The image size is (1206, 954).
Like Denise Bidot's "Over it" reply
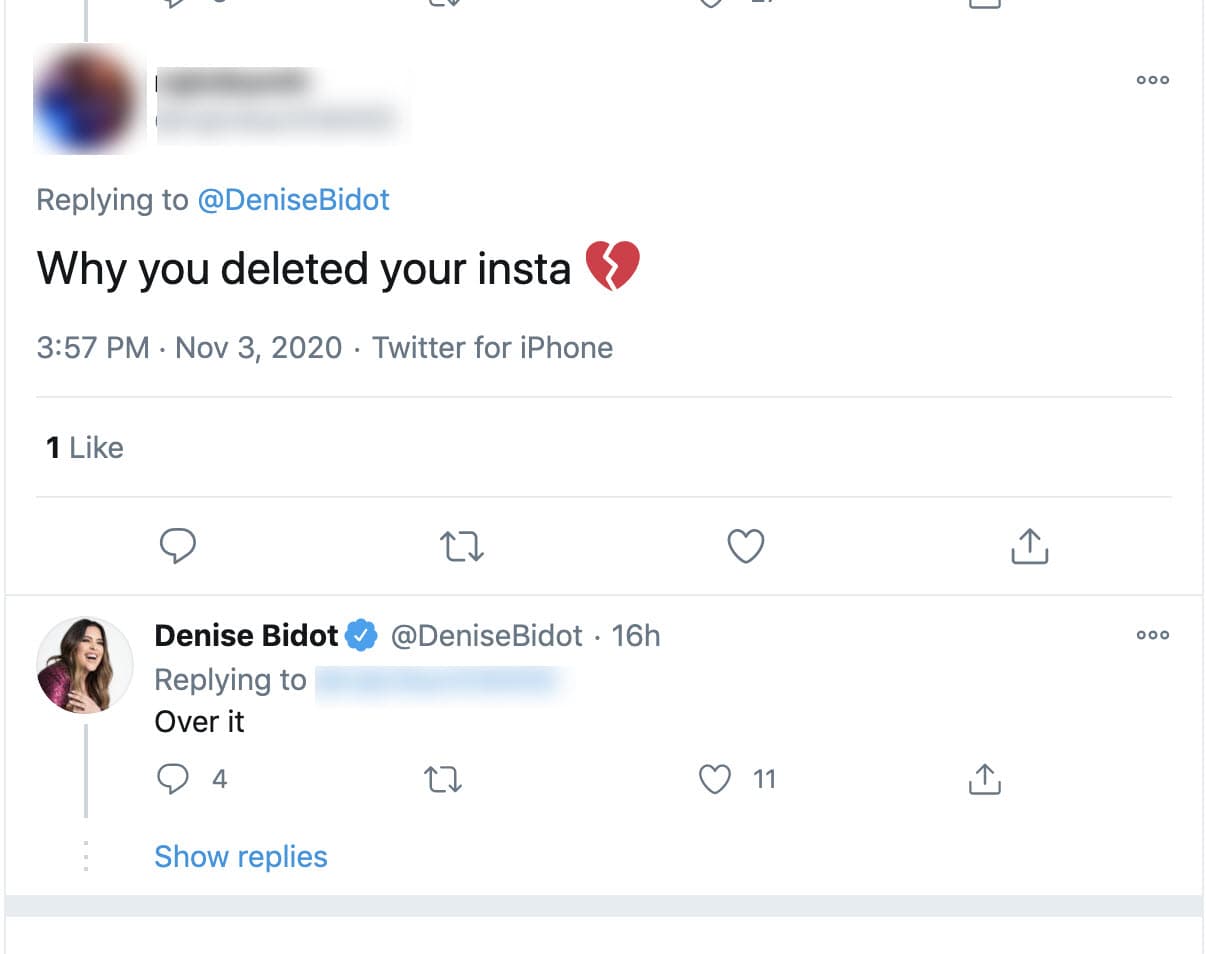[x=714, y=778]
